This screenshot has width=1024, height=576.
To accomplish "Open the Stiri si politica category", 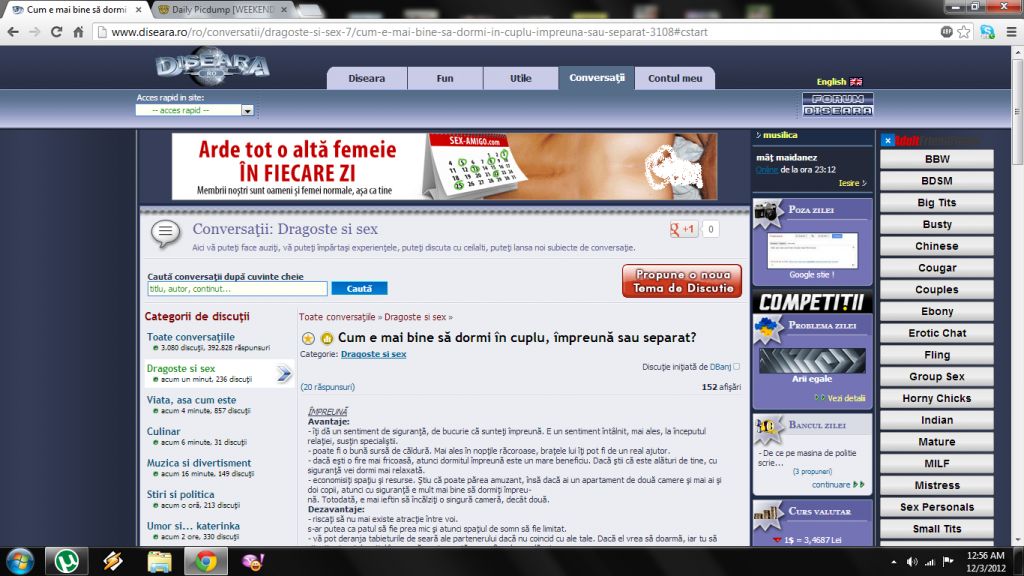I will point(180,494).
